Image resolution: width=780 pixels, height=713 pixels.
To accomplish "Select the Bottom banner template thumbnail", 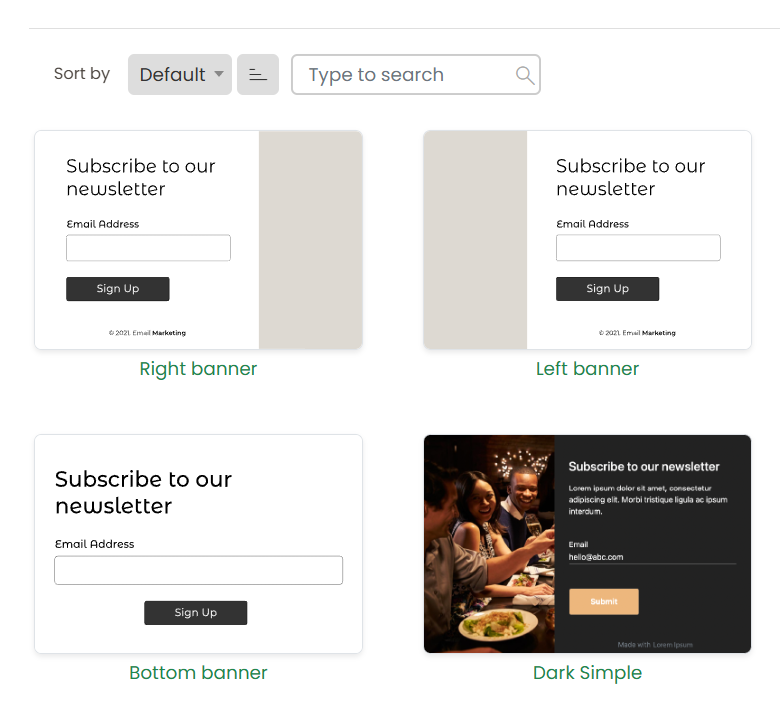I will 198,544.
